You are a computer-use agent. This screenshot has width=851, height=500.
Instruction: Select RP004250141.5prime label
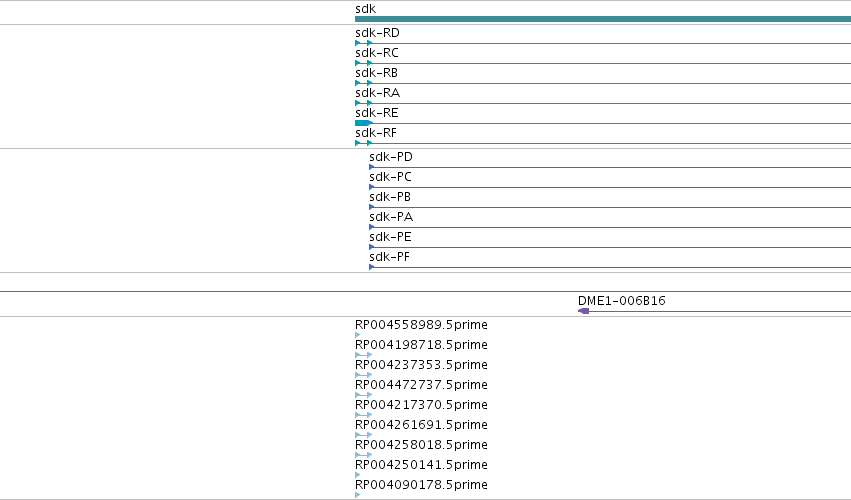click(x=421, y=465)
